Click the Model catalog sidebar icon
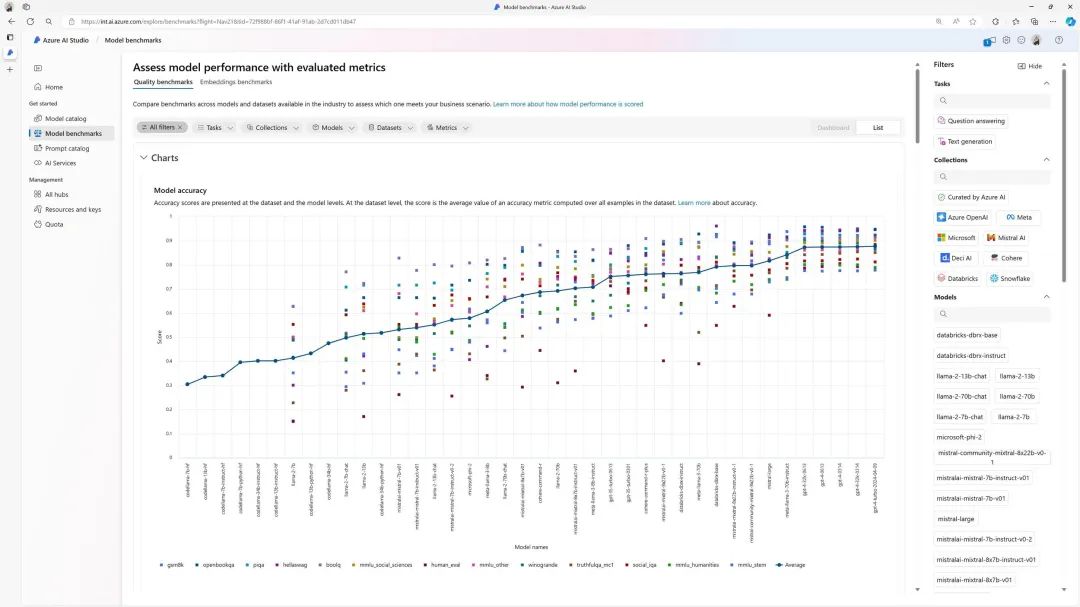The width and height of the screenshot is (1080, 607). 38,119
